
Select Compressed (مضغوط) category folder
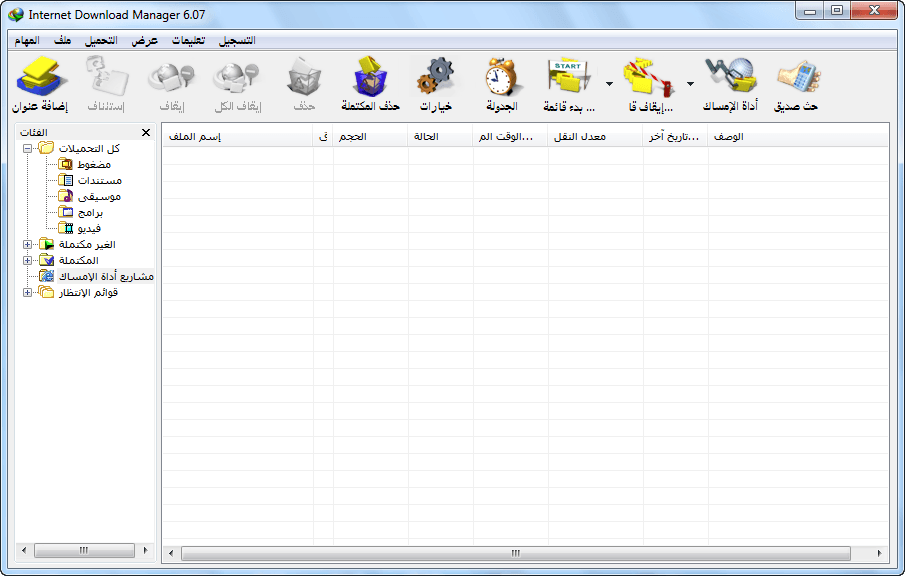pos(85,164)
